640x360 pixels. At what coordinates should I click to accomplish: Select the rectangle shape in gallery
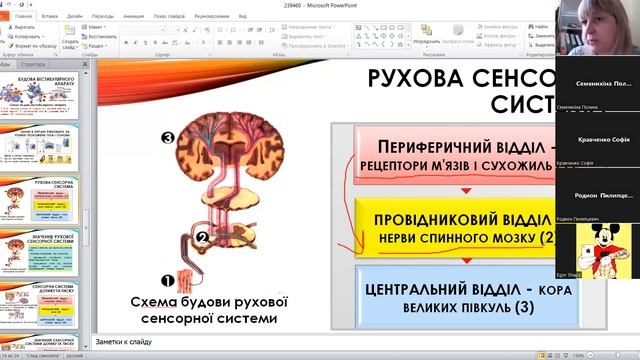384,28
